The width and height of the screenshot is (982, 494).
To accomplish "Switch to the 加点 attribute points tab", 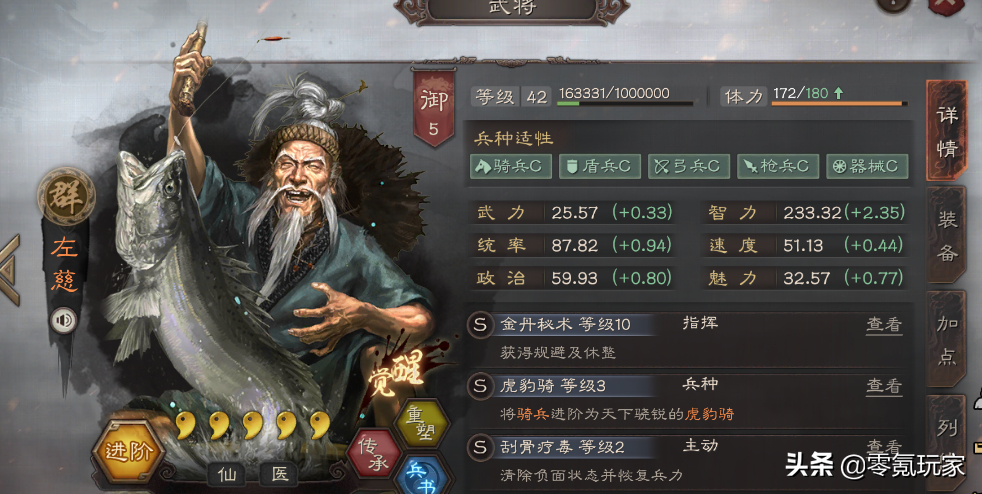I will [947, 339].
